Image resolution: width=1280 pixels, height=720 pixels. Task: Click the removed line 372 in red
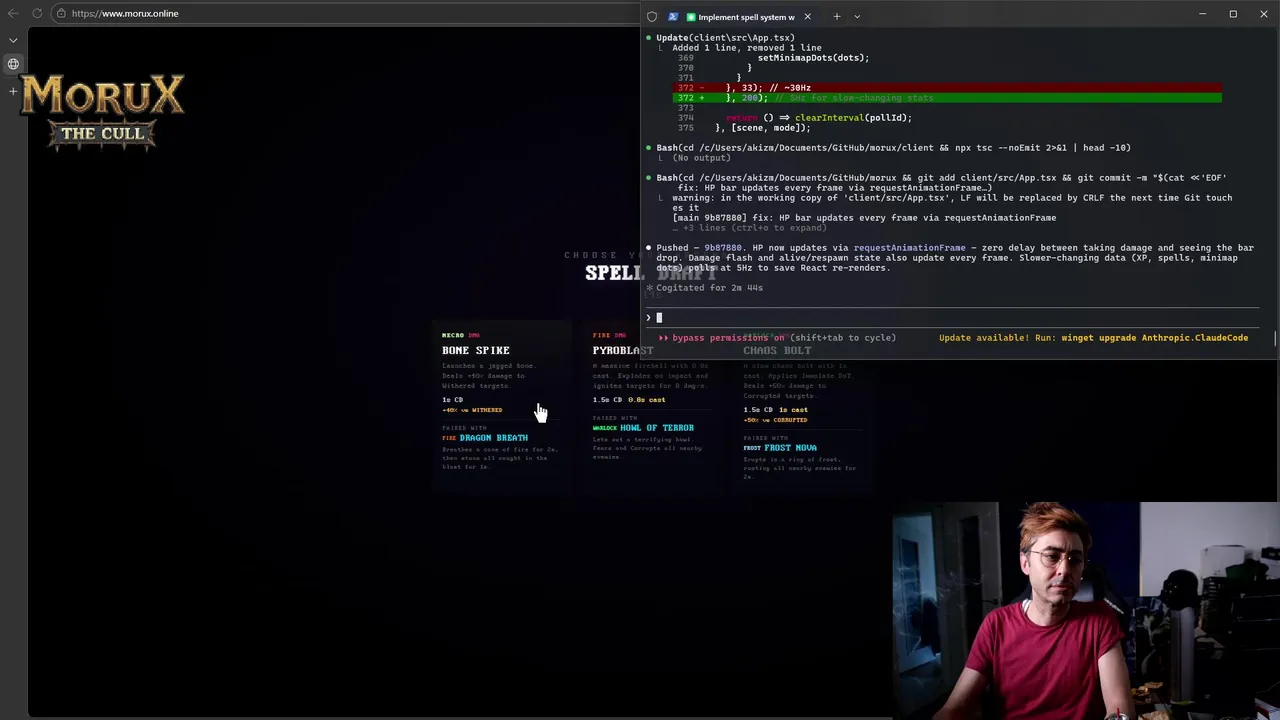pos(947,88)
